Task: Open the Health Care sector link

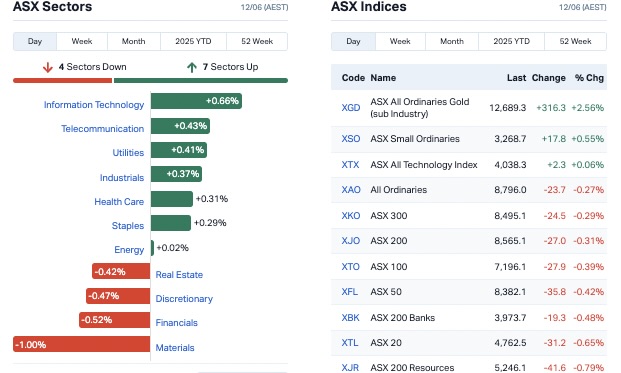Action: point(119,202)
